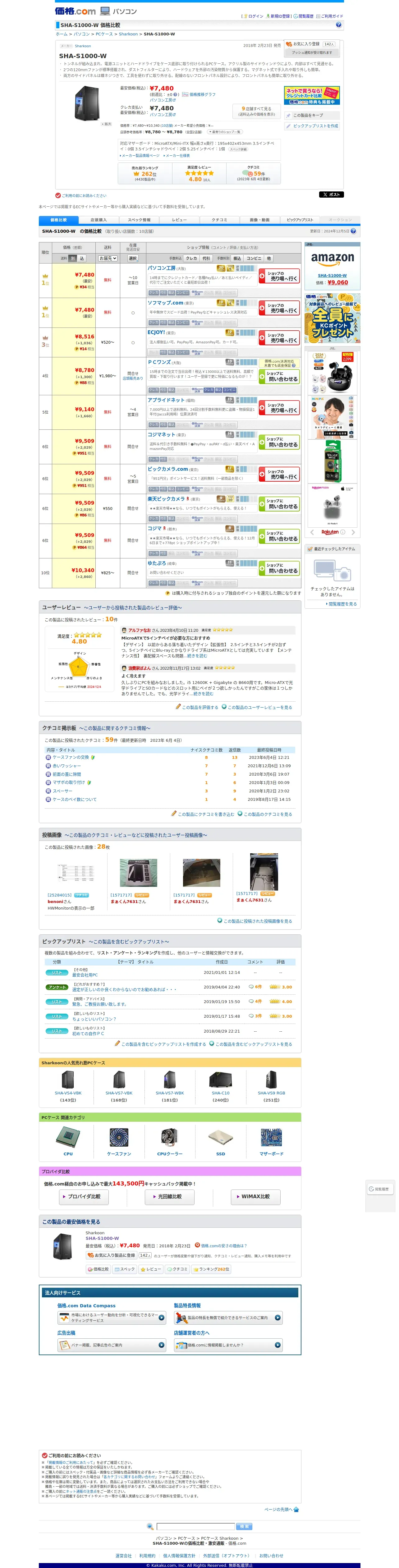This screenshot has height=1568, width=399.
Task: Open the アプライドネット shop link
Action: pos(166,400)
